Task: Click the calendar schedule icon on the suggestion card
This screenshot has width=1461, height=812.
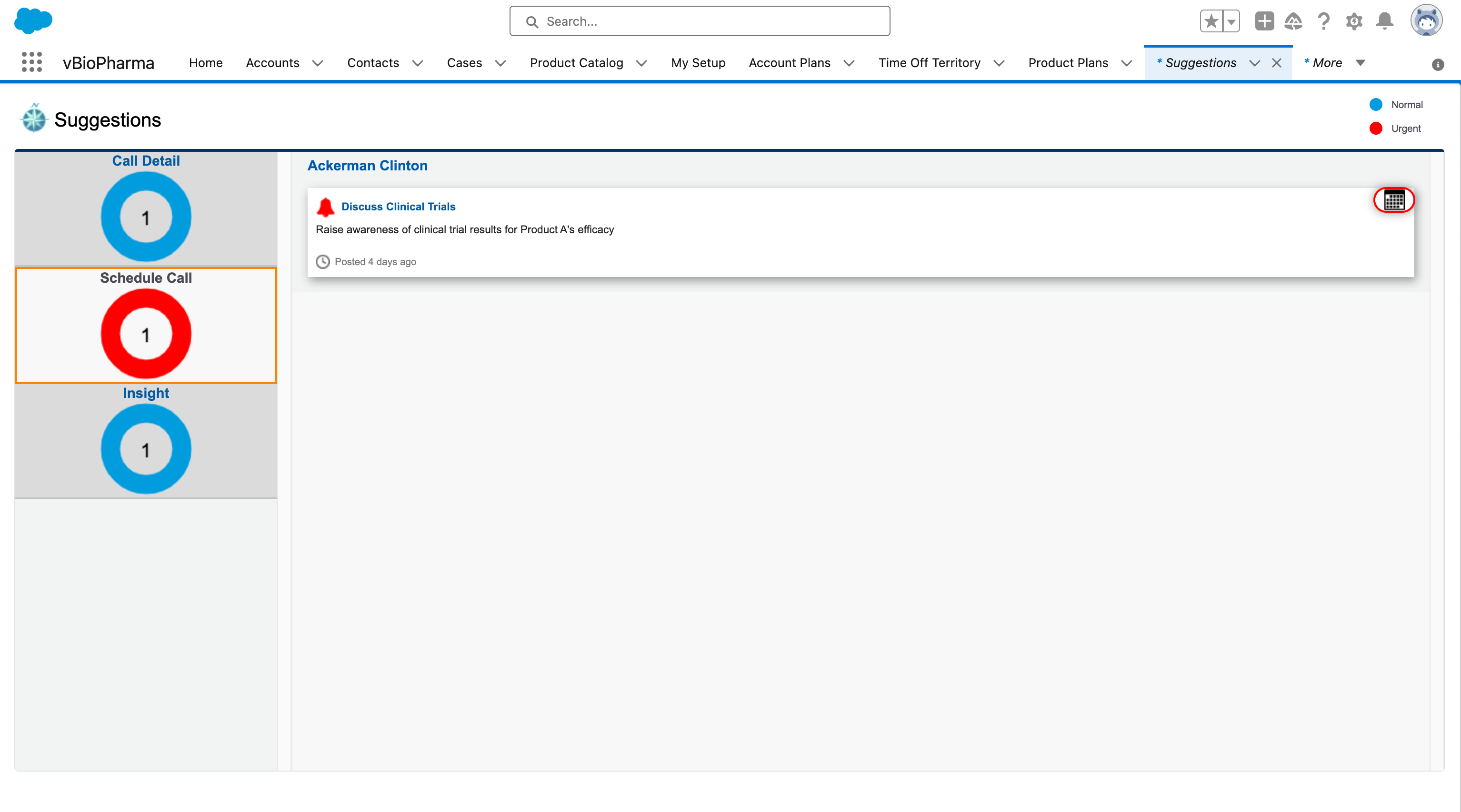Action: 1393,200
